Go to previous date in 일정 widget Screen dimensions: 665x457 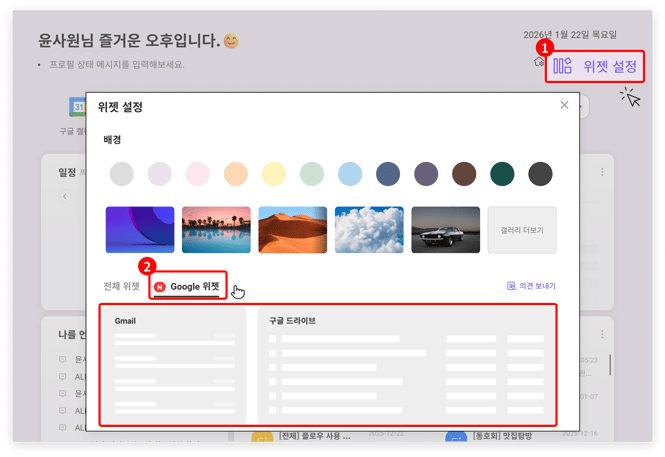point(66,196)
